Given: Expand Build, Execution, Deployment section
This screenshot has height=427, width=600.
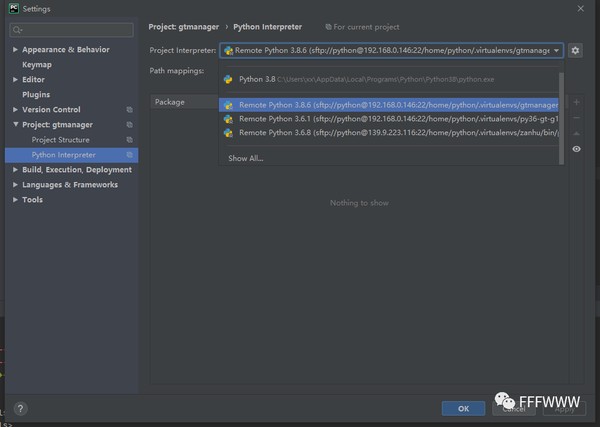Looking at the screenshot, I should (15, 169).
